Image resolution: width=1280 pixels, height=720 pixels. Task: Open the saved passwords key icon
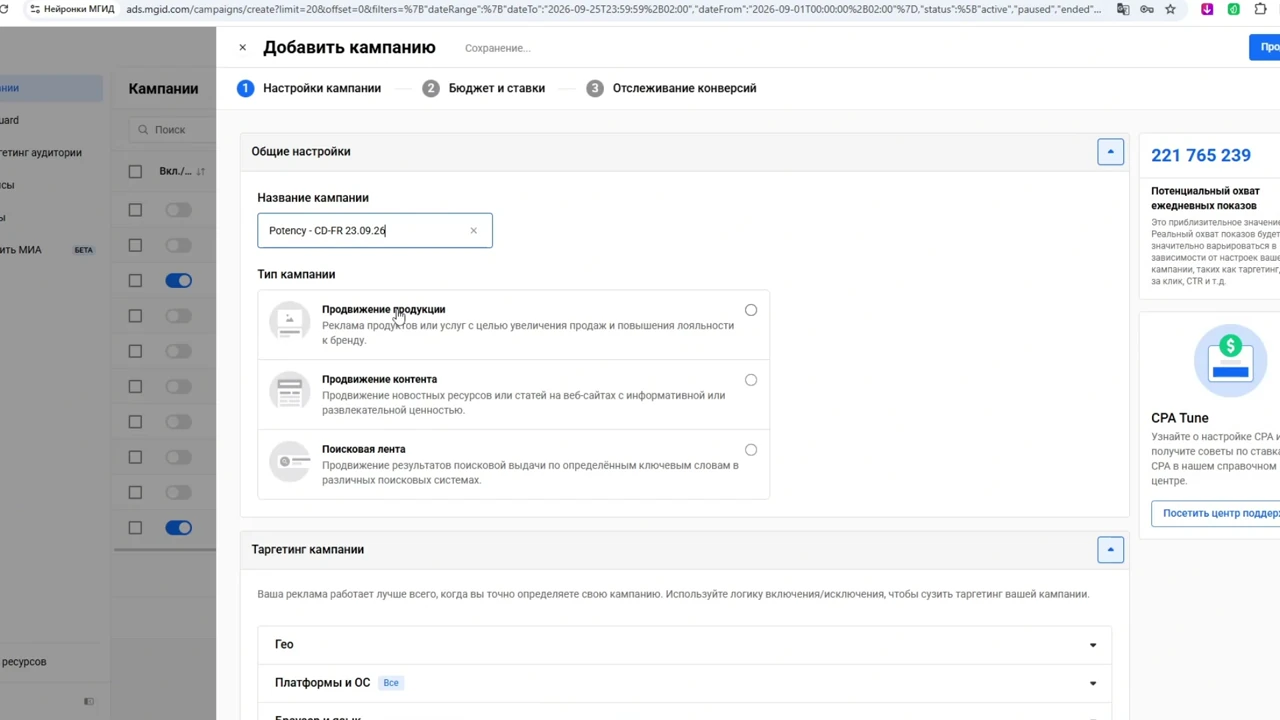pyautogui.click(x=1147, y=9)
